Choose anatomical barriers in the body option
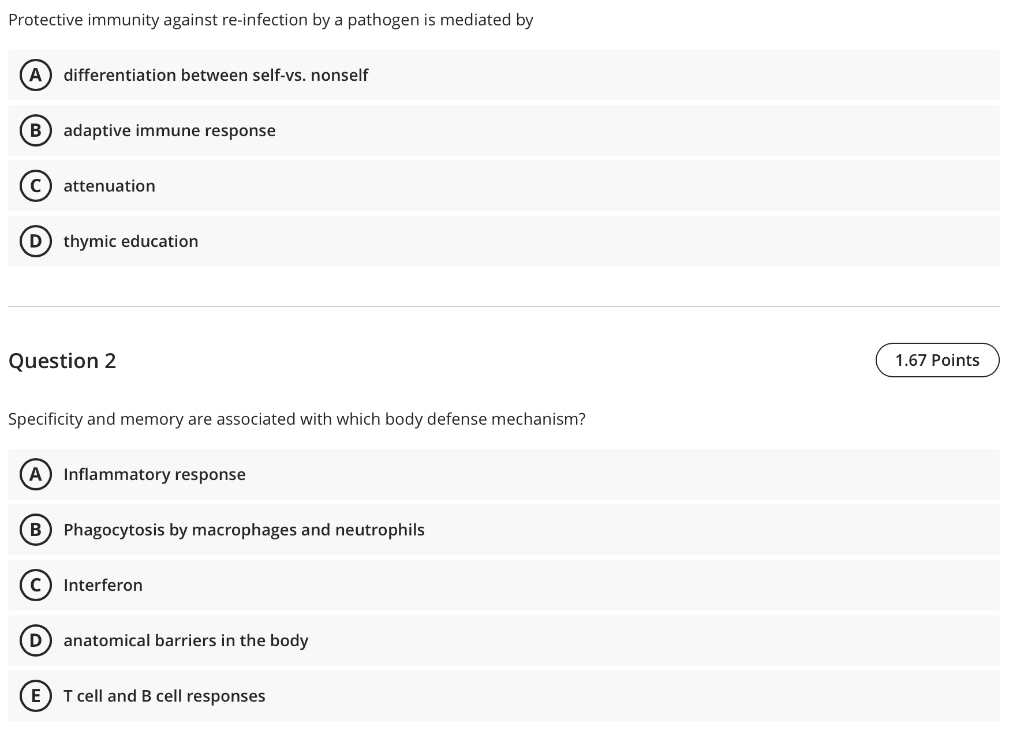The image size is (1024, 742). tap(186, 640)
